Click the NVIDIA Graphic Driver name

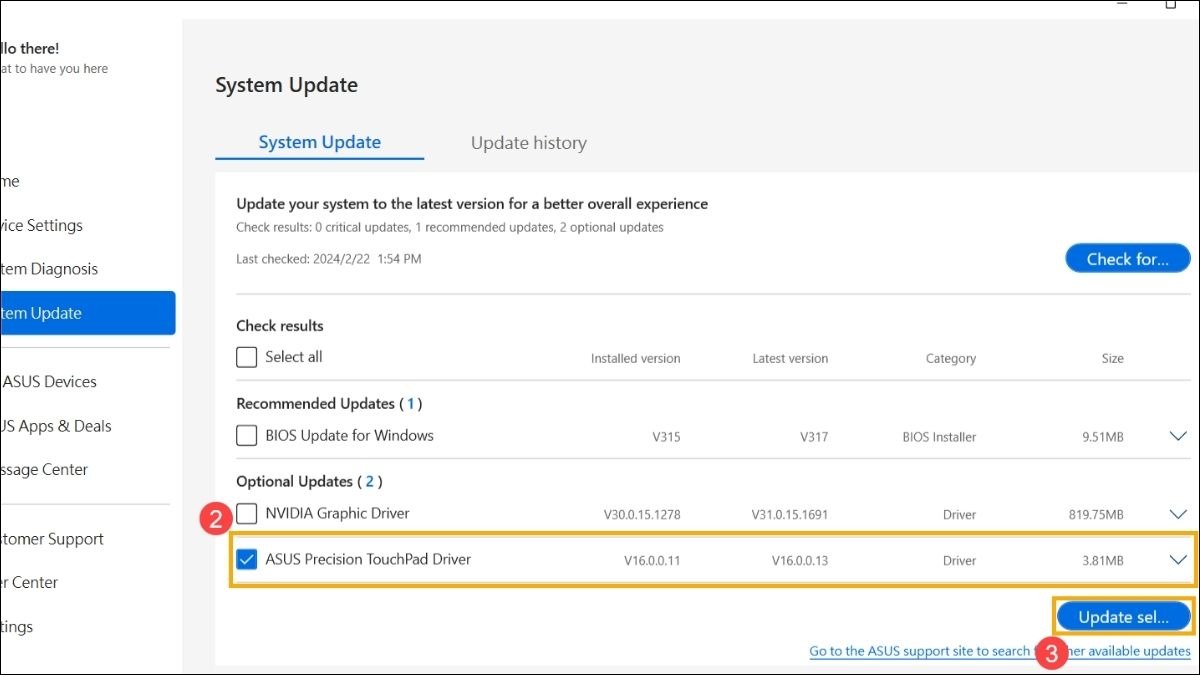tap(337, 513)
